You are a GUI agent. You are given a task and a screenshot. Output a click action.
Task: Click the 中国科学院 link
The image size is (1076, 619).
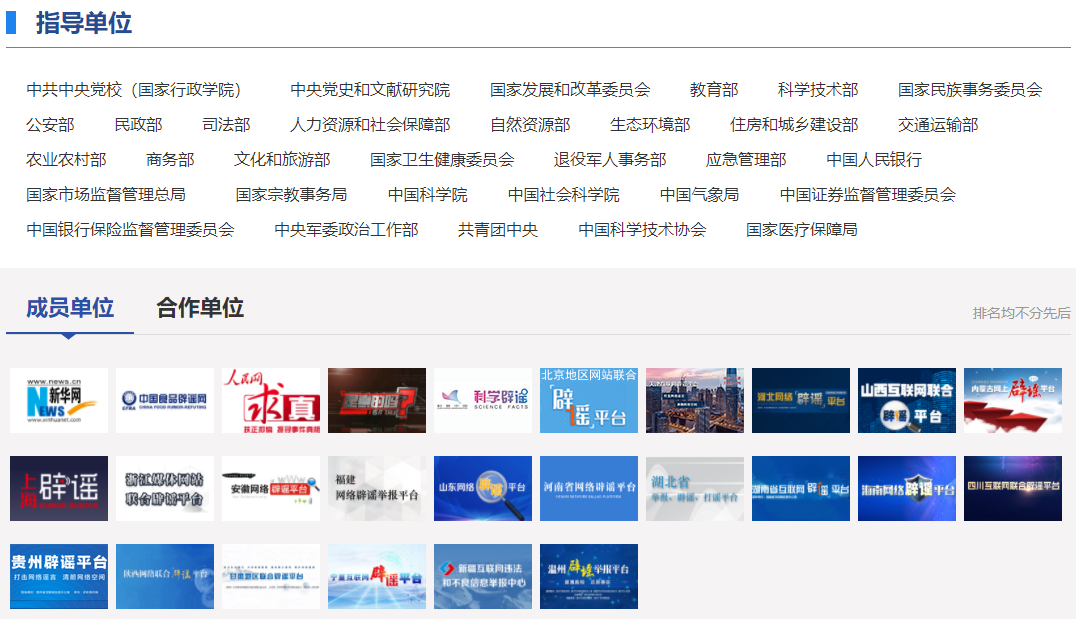click(428, 195)
